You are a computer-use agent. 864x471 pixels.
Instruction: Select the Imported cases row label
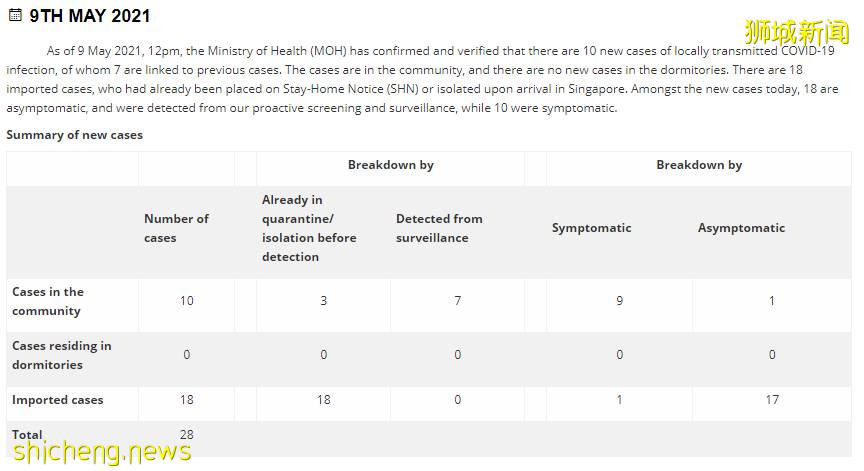[57, 400]
